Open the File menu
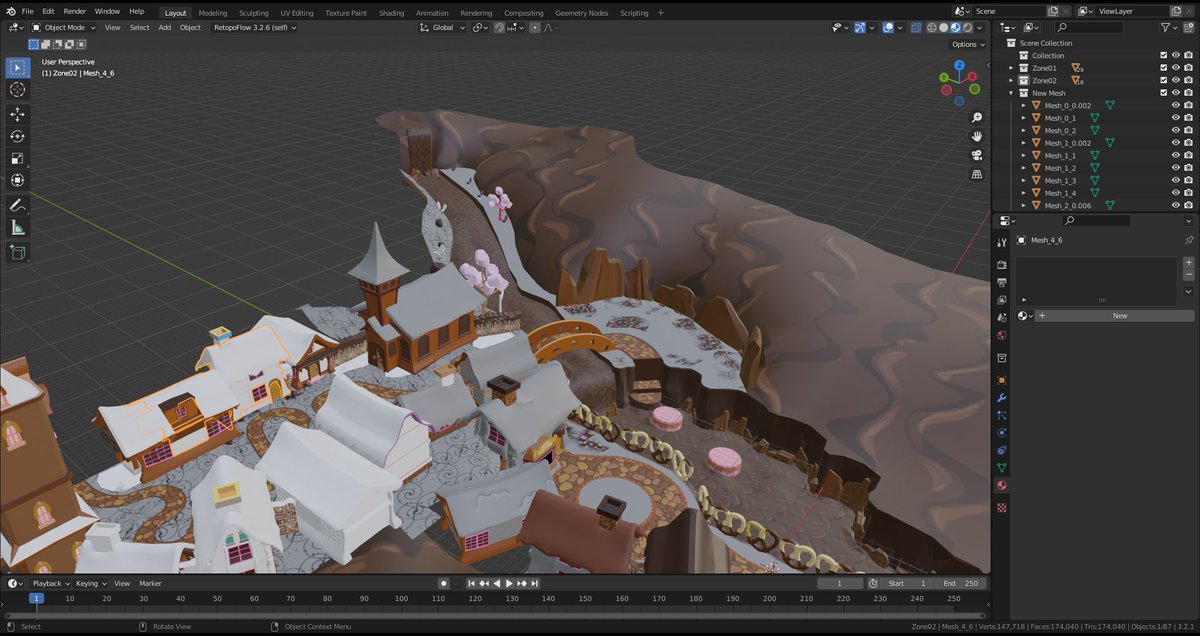Screen dimensions: 1200x636 [x=28, y=11]
